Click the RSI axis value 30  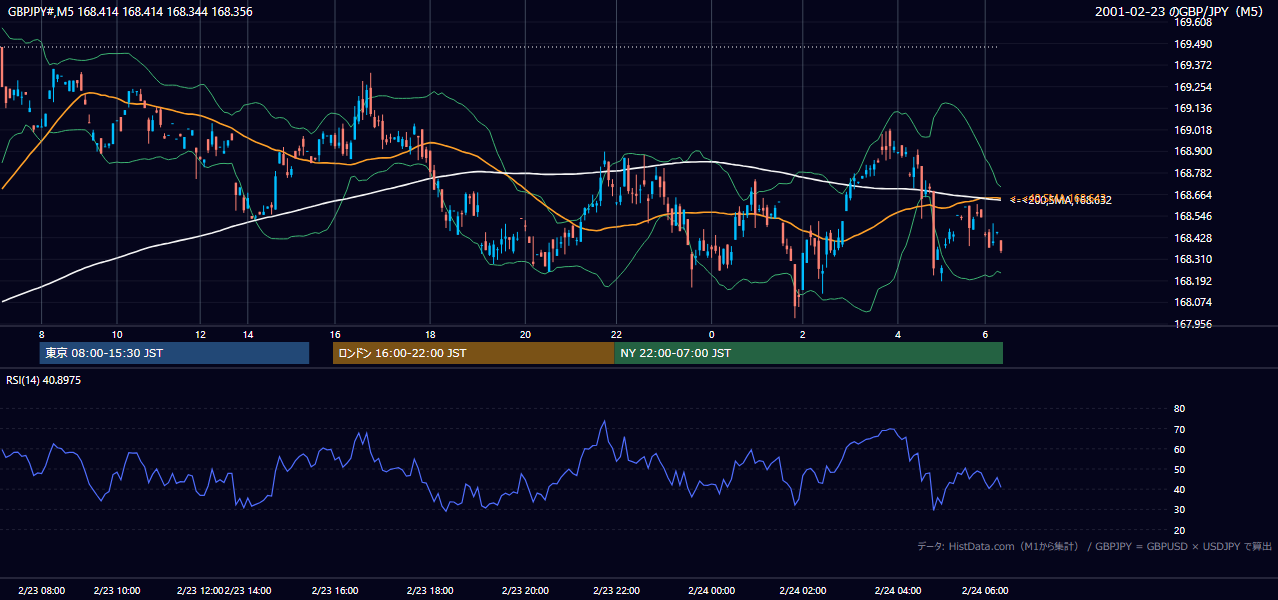pos(1179,510)
